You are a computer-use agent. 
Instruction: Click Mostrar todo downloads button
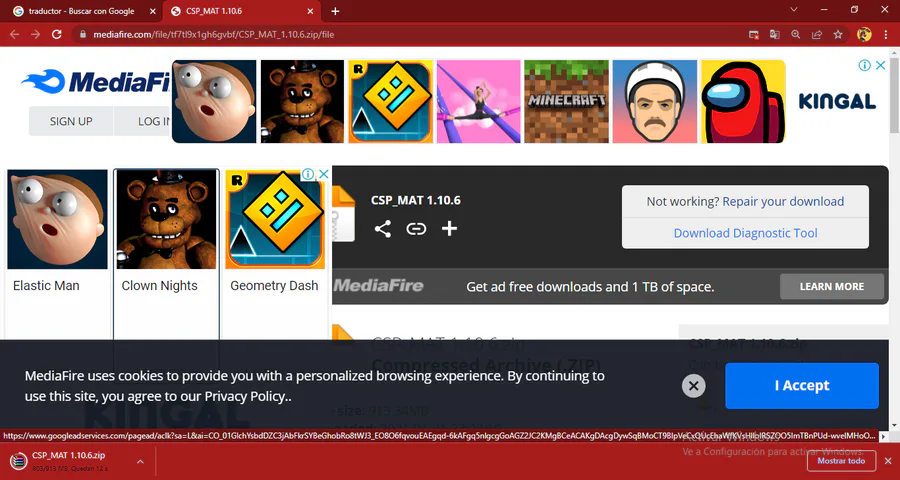[x=841, y=460]
